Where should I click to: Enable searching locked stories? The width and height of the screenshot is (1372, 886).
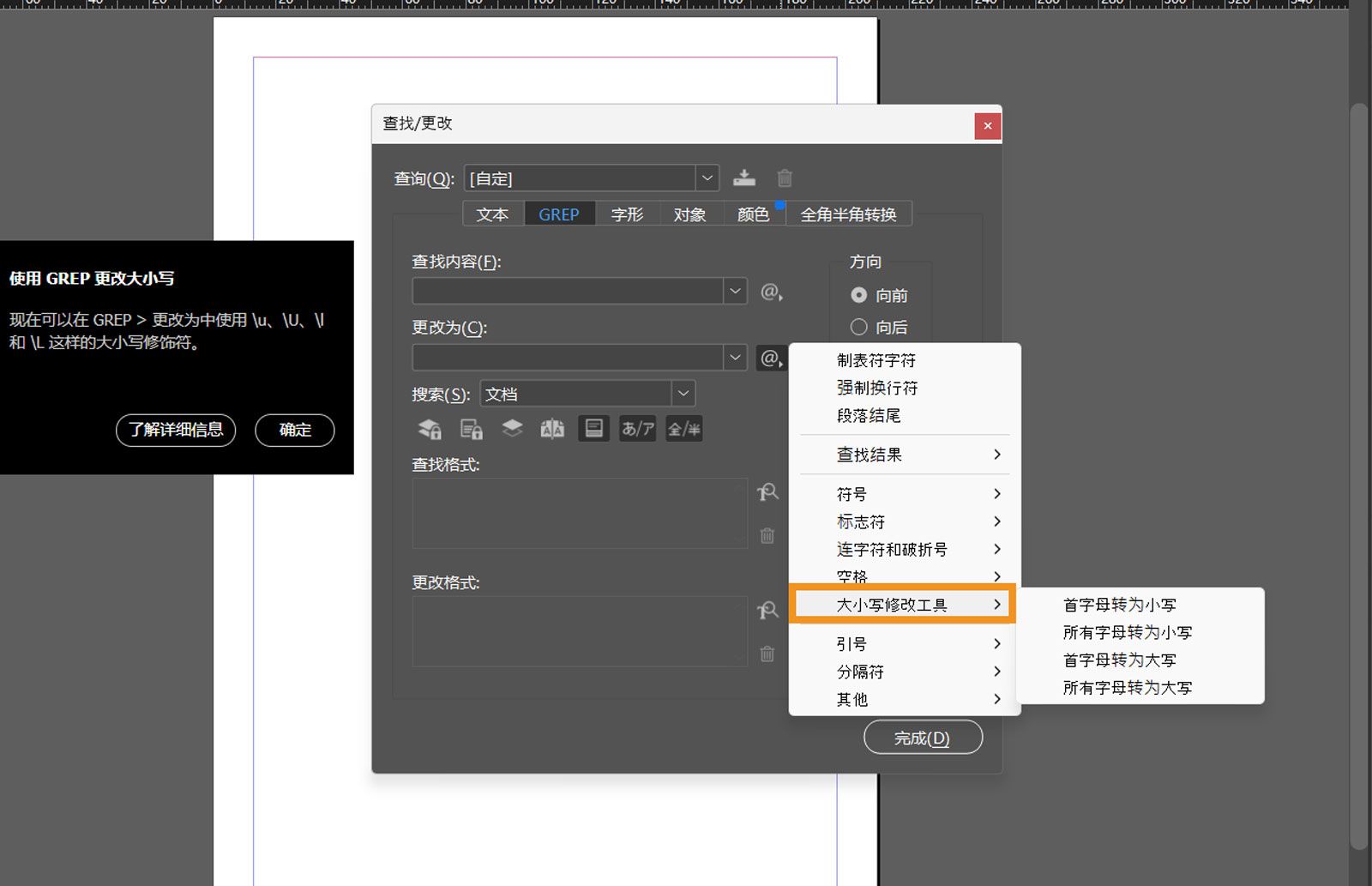471,428
